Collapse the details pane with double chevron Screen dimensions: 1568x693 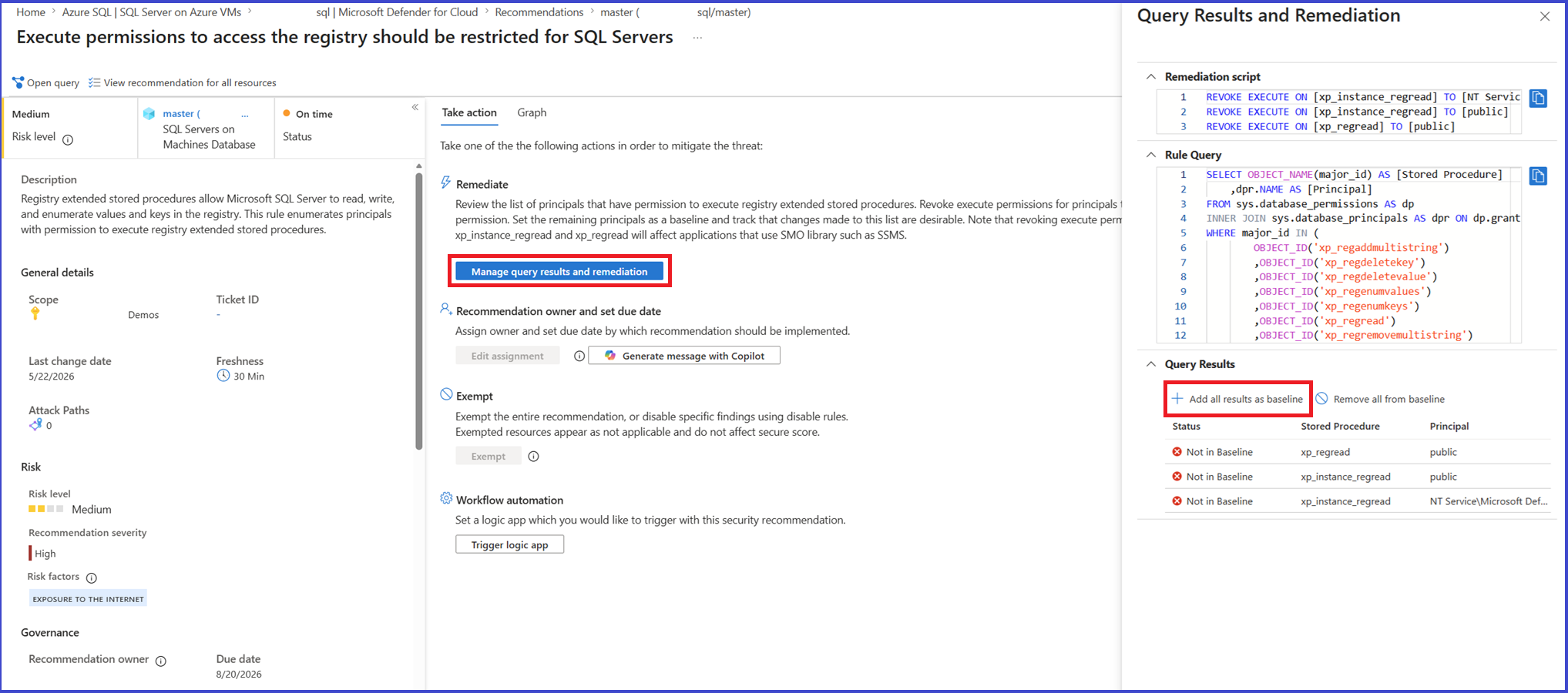(x=415, y=107)
